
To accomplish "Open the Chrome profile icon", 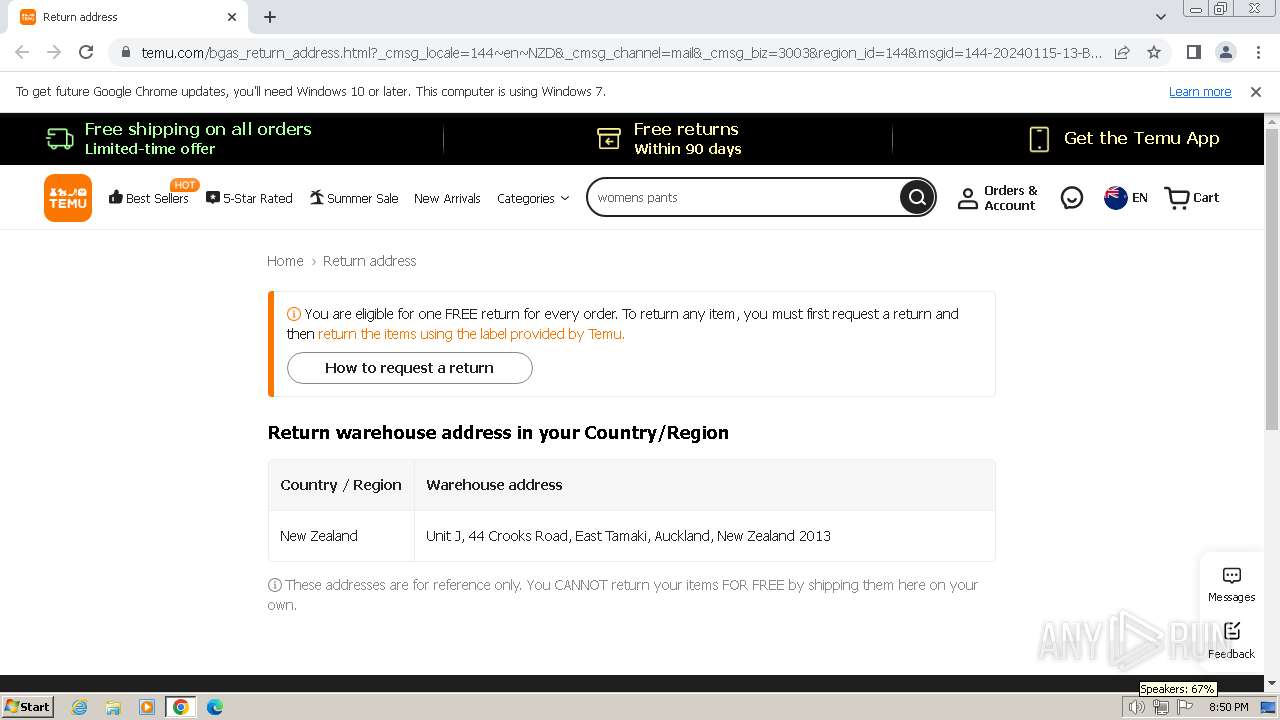I will pos(1226,52).
